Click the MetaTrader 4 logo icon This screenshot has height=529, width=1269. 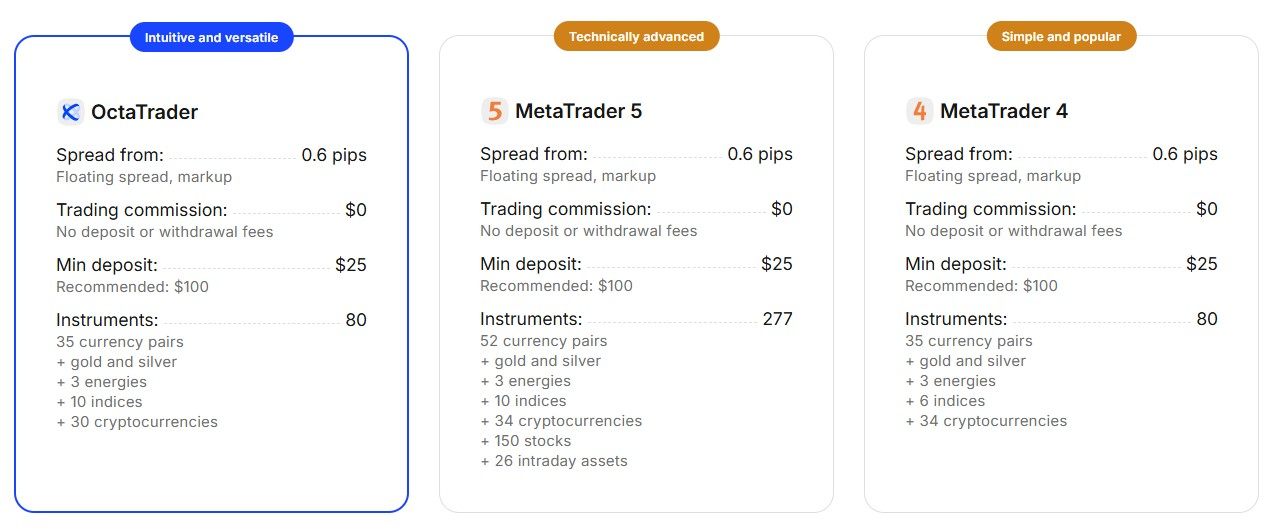coord(919,111)
